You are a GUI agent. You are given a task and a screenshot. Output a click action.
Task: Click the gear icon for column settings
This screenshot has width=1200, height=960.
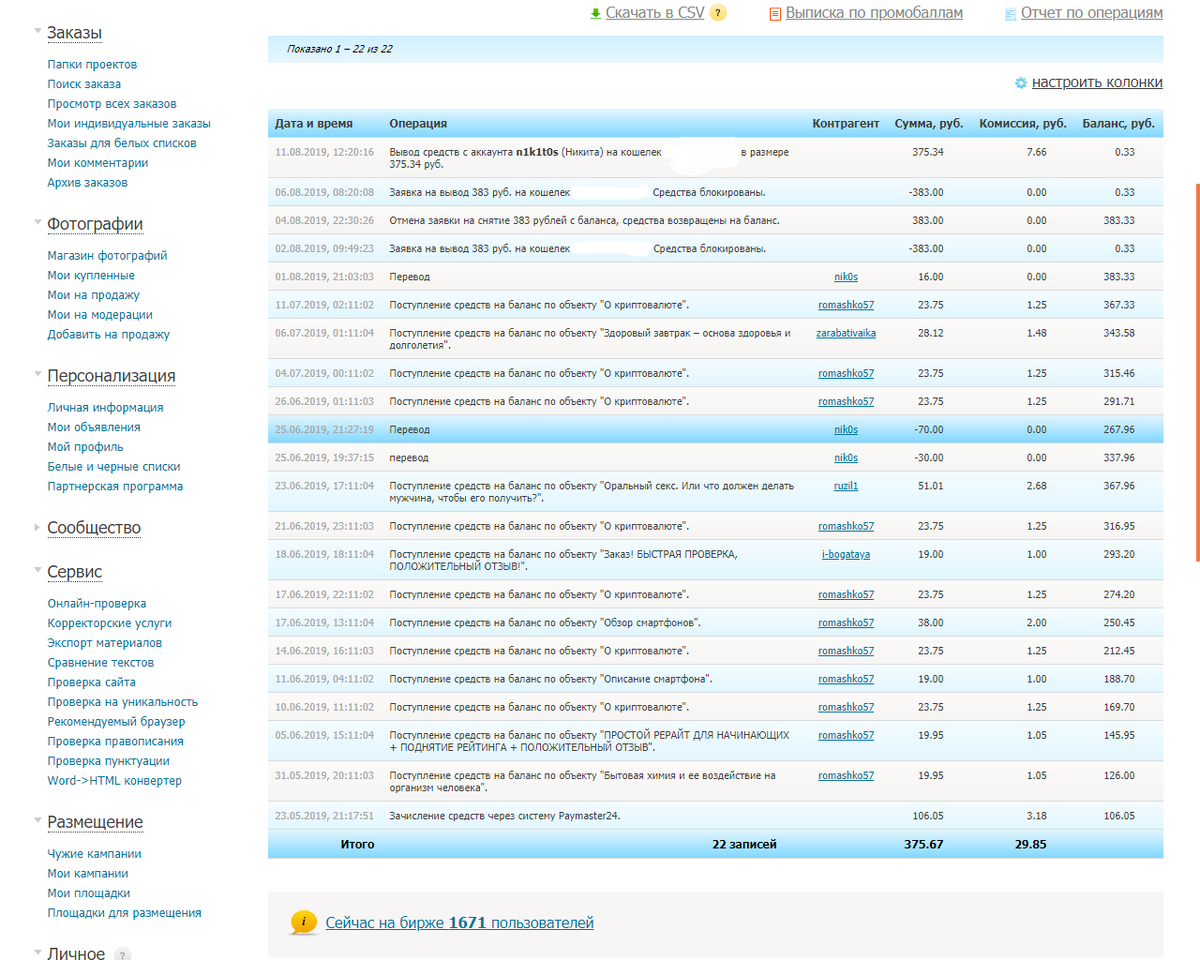click(x=1021, y=83)
